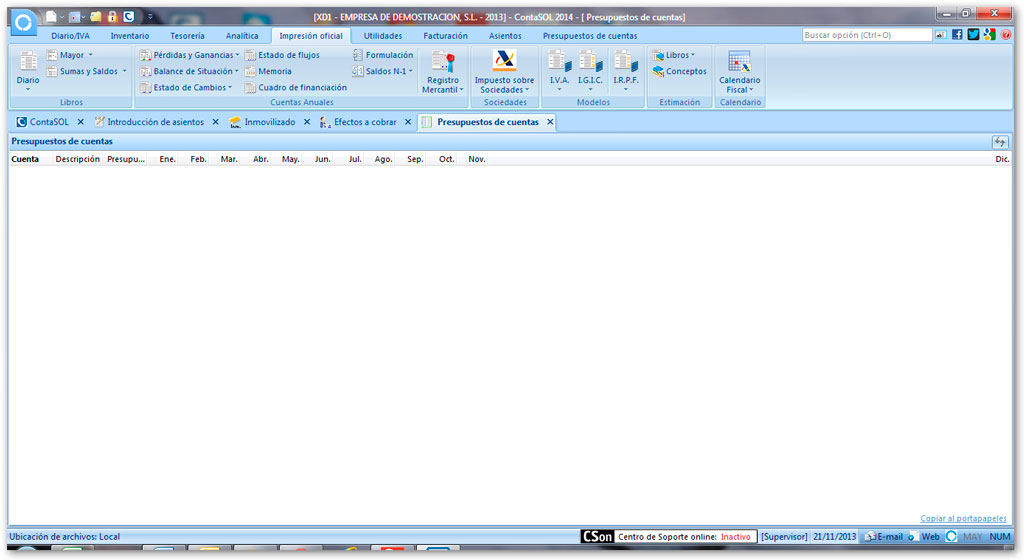Click the Twitter icon in top bar

pyautogui.click(x=973, y=35)
